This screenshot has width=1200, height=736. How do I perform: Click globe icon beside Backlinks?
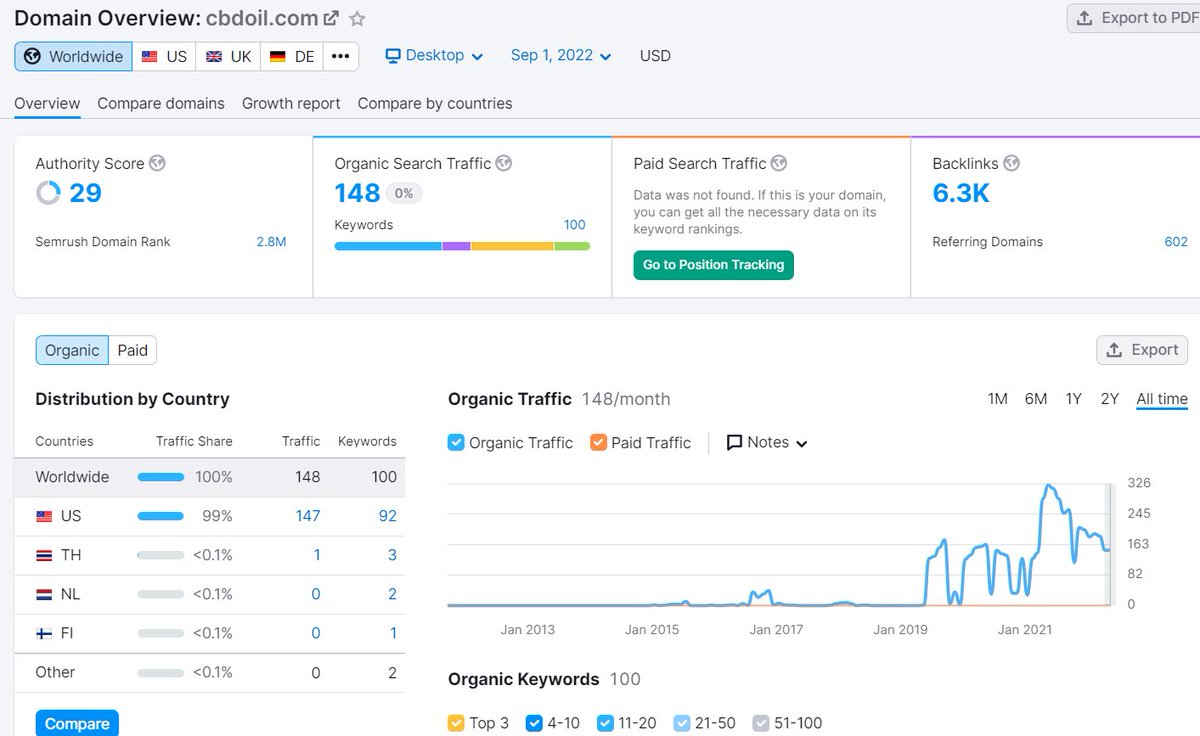point(1012,163)
